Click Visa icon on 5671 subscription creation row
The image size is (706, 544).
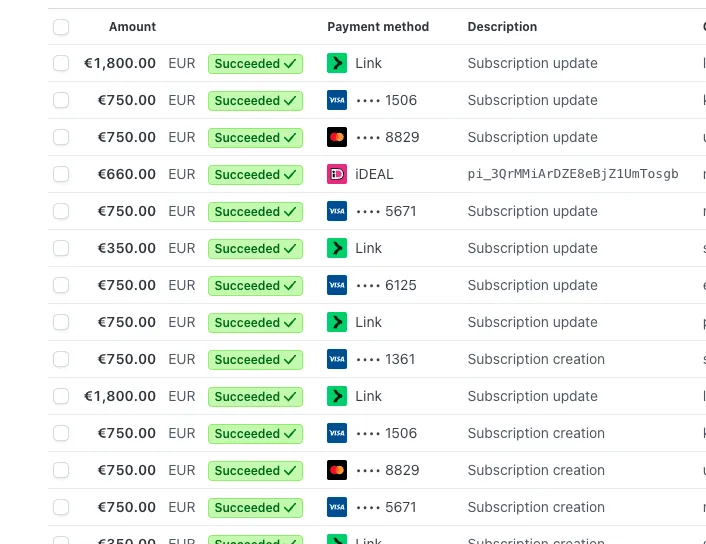337,507
